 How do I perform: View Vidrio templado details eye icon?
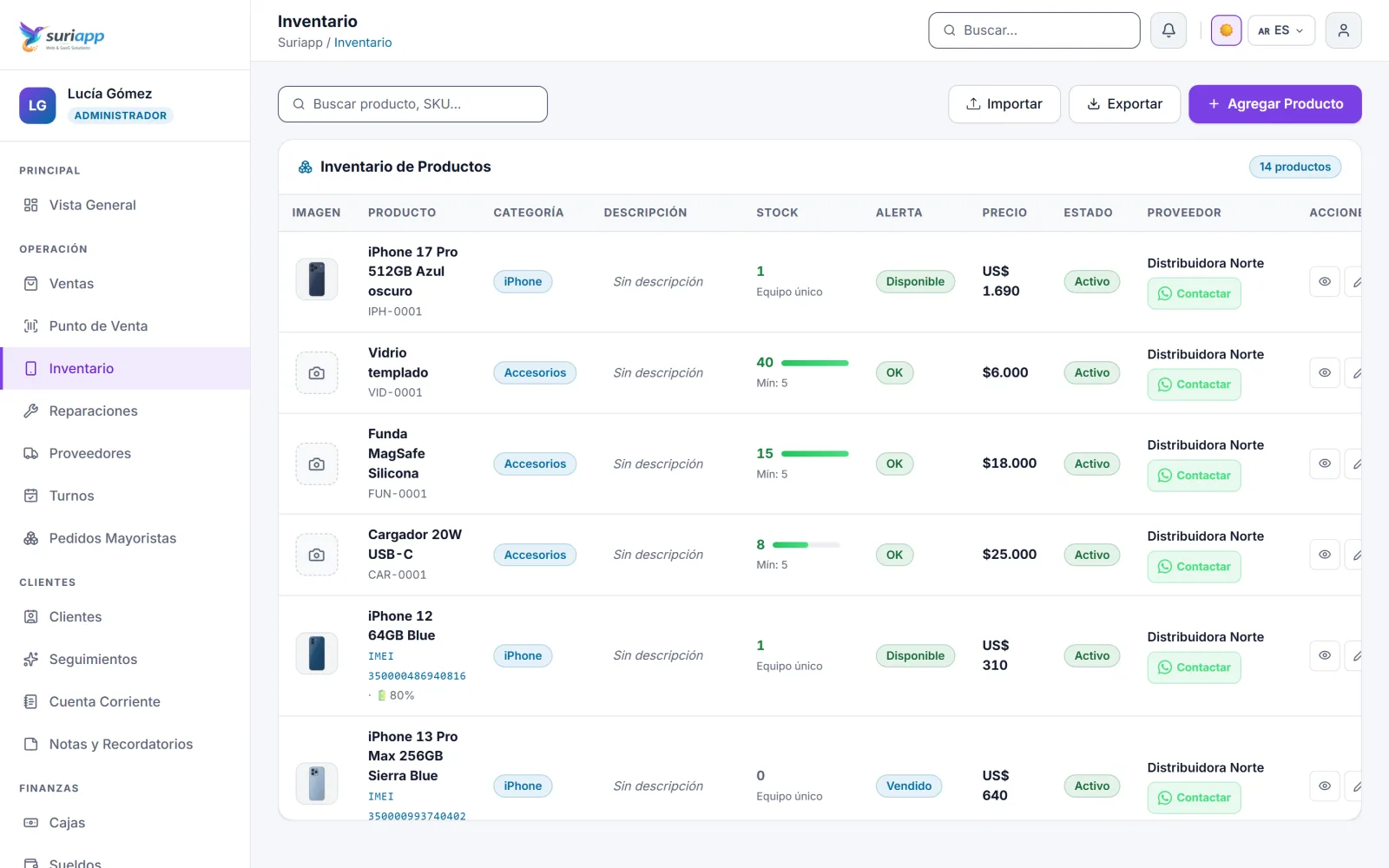1325,373
